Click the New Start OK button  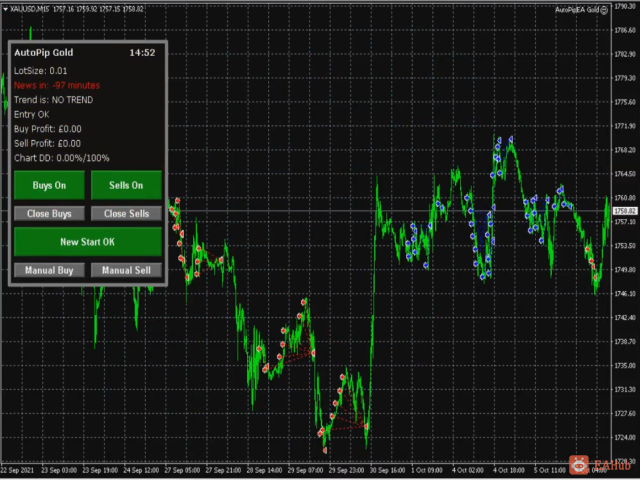pos(88,242)
